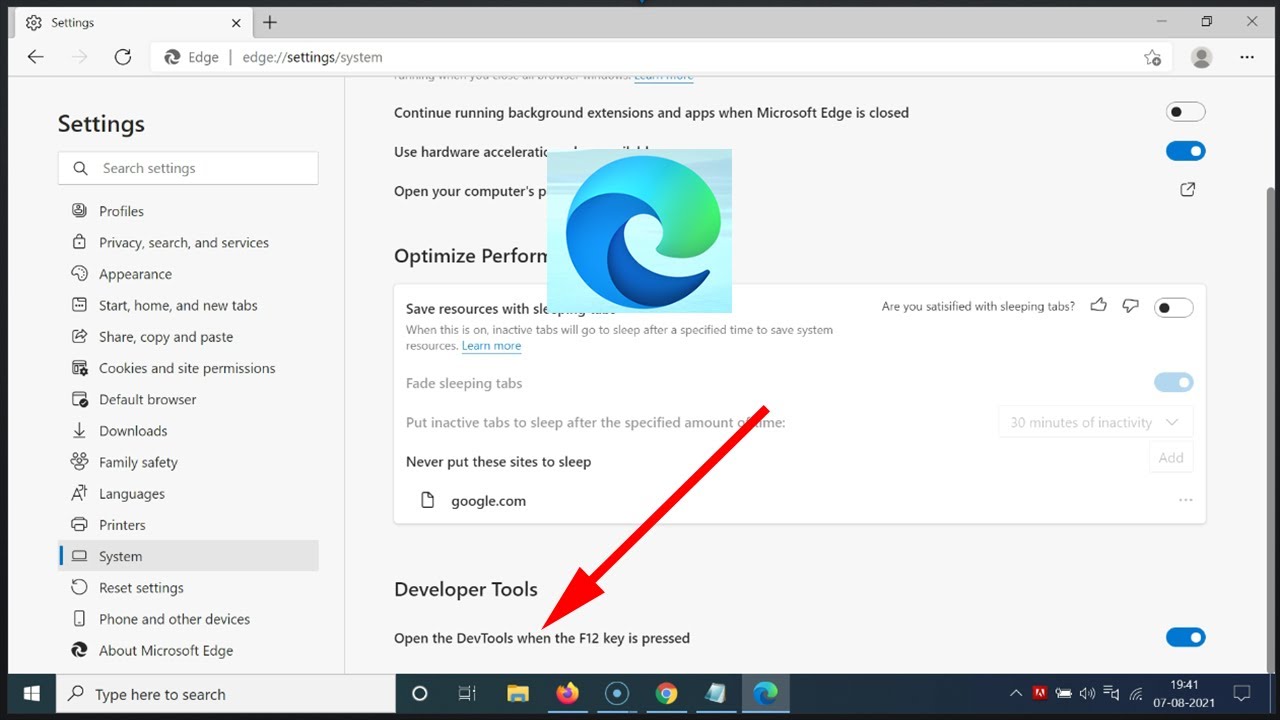The width and height of the screenshot is (1280, 720).
Task: Open the network Wi-Fi tray icon
Action: click(x=1136, y=693)
